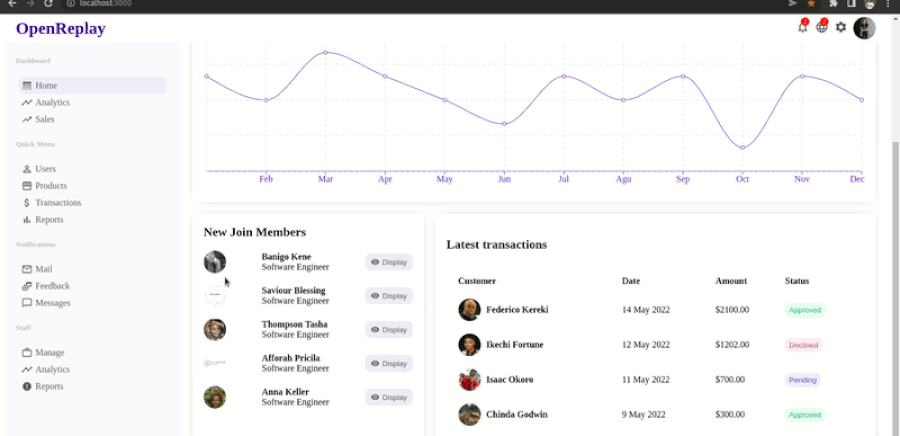Open the browser extensions puzzle icon
Screen dimensions: 900x436
point(833,3)
